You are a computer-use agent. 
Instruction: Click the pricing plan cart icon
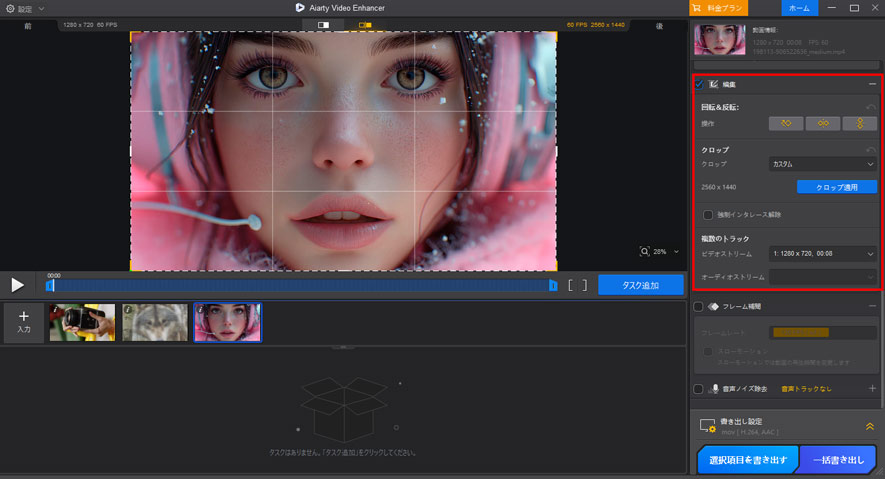coord(696,8)
